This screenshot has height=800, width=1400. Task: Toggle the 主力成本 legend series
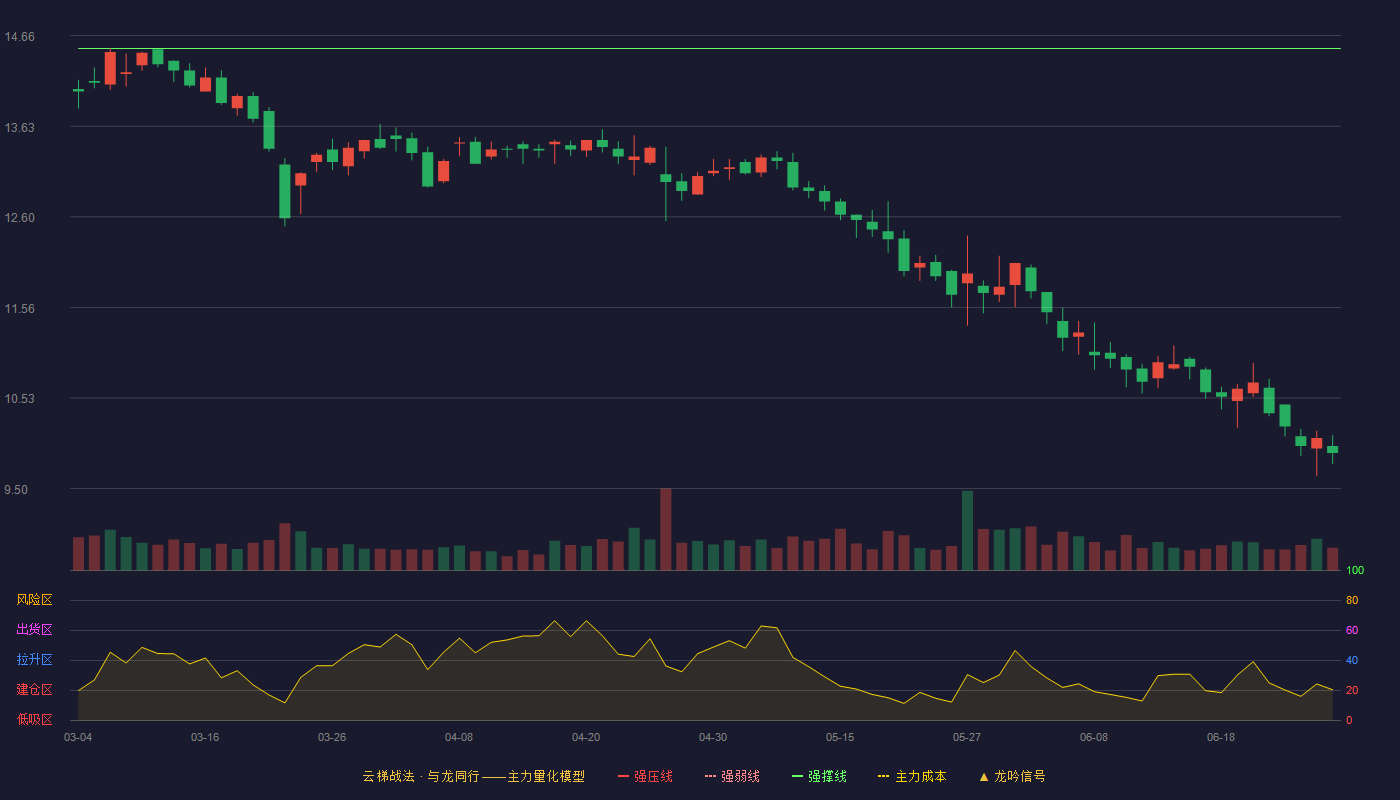point(912,776)
